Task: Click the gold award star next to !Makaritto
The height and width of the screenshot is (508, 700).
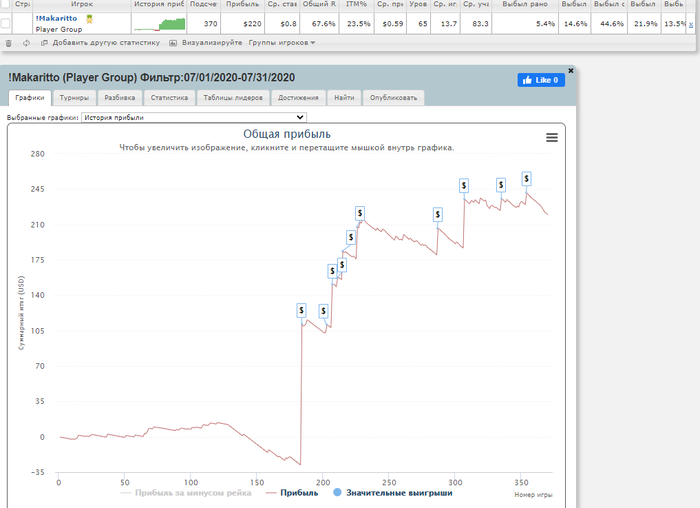Action: point(89,19)
